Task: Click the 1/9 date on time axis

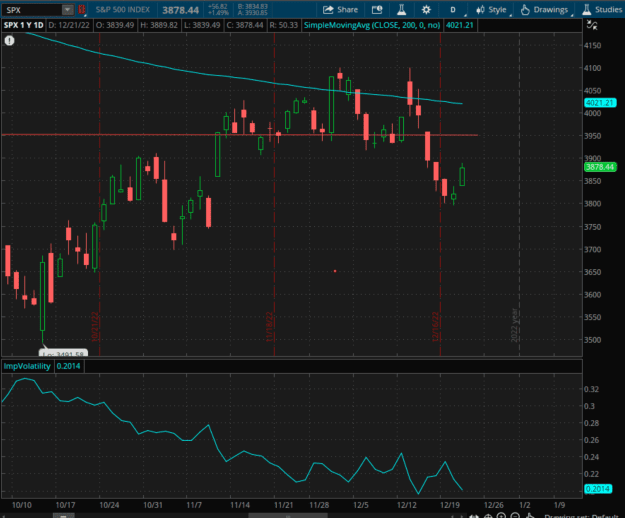Action: [x=559, y=505]
